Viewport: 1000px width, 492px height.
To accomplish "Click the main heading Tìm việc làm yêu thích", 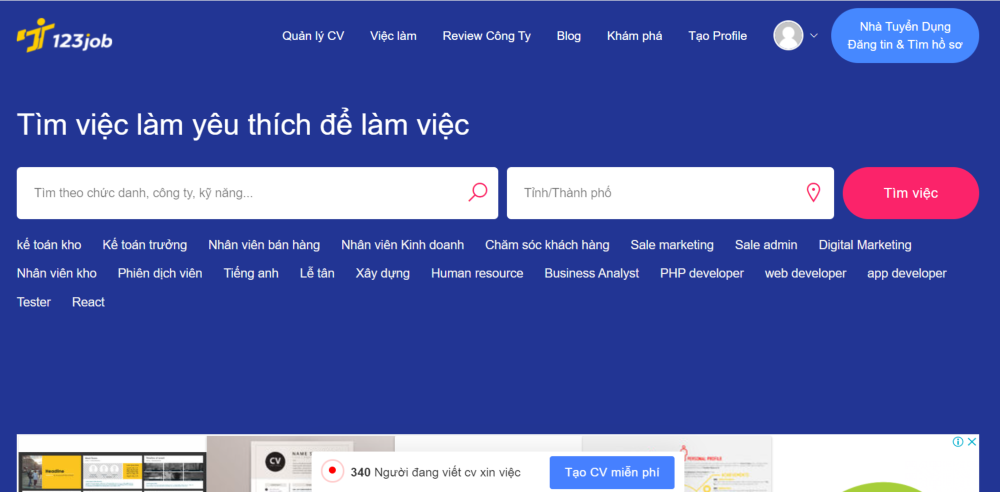I will [243, 124].
